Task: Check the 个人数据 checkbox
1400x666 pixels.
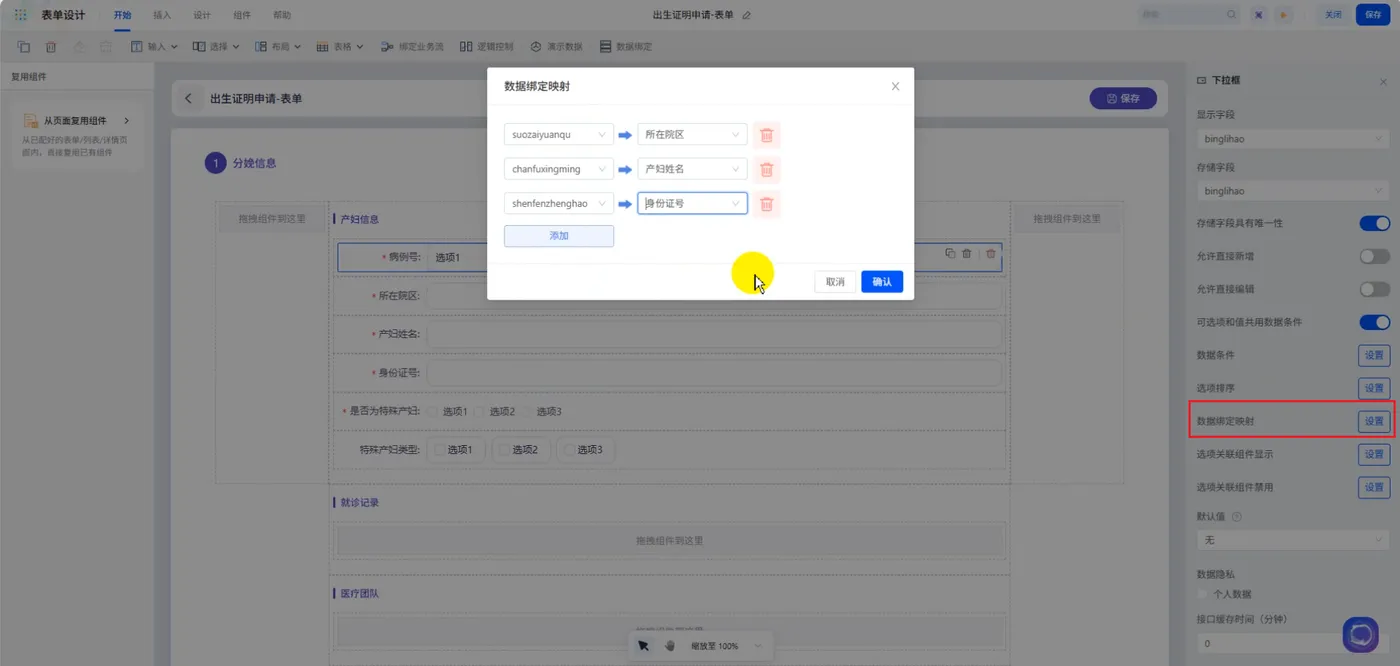Action: [x=1203, y=594]
